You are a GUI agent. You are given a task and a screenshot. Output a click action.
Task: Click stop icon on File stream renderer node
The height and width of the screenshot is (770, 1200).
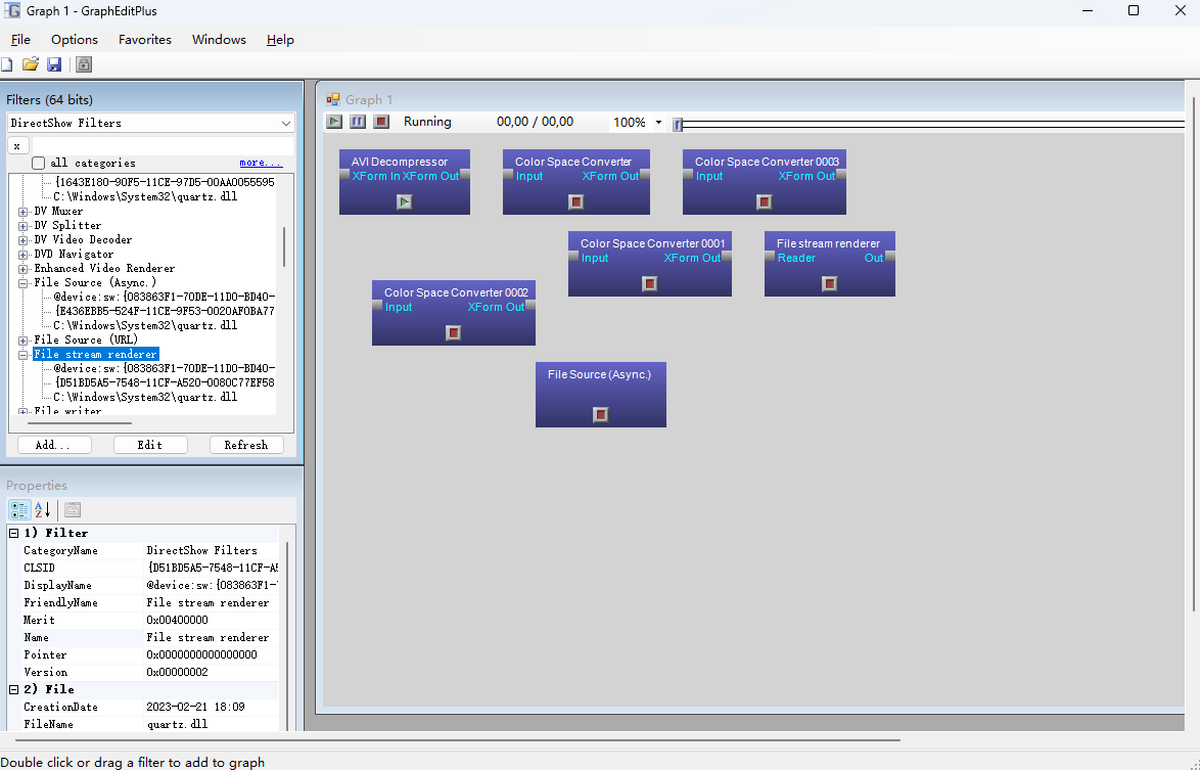pos(829,284)
